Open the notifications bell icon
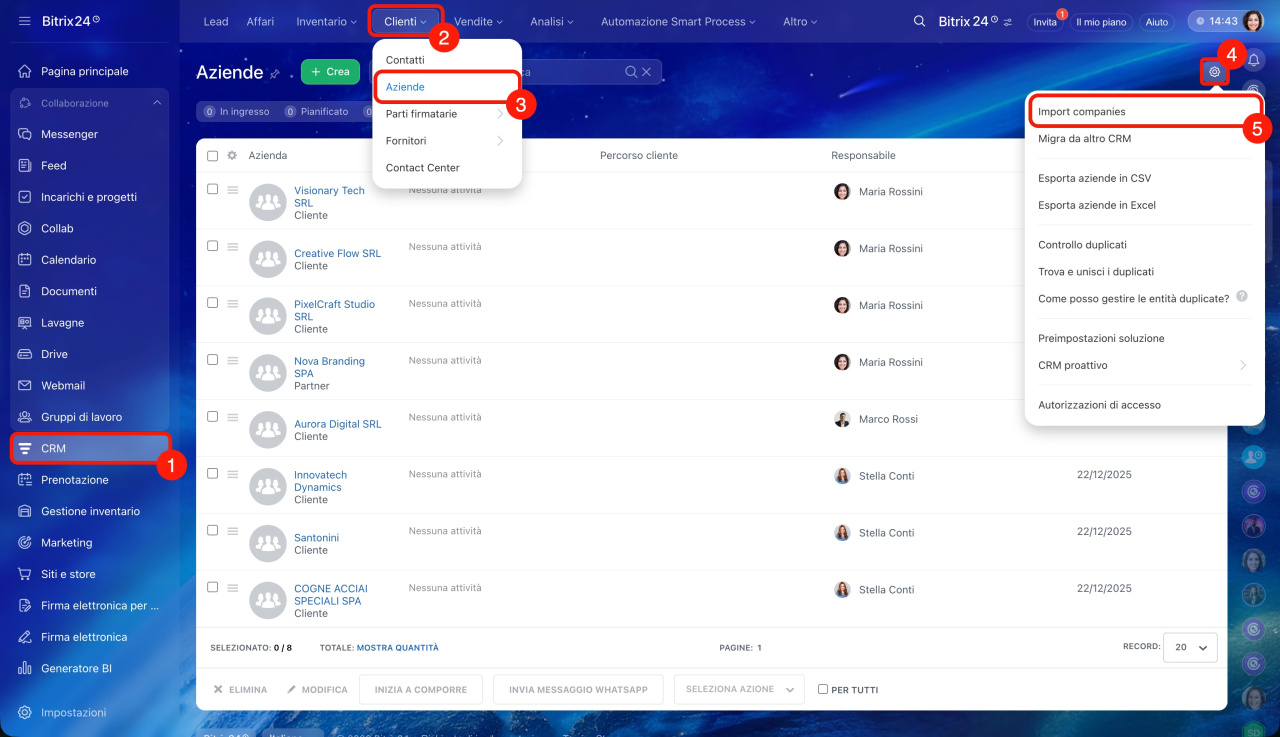 pyautogui.click(x=1253, y=61)
